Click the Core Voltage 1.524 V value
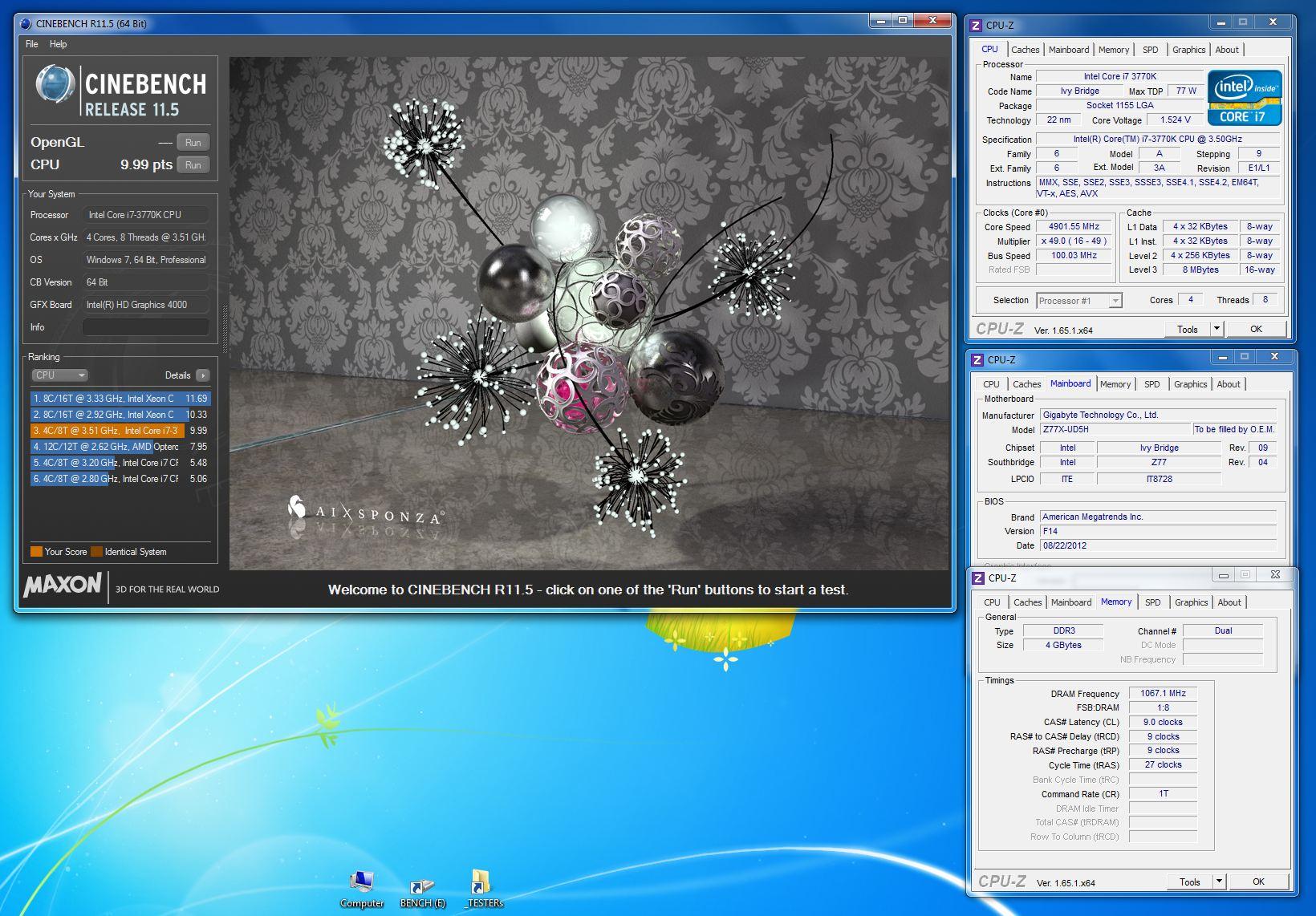The height and width of the screenshot is (916, 1316). click(x=1175, y=120)
